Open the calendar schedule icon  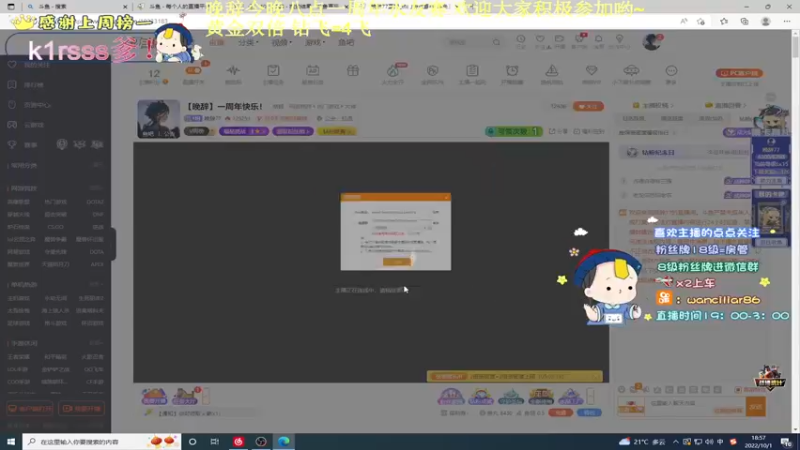pos(312,70)
